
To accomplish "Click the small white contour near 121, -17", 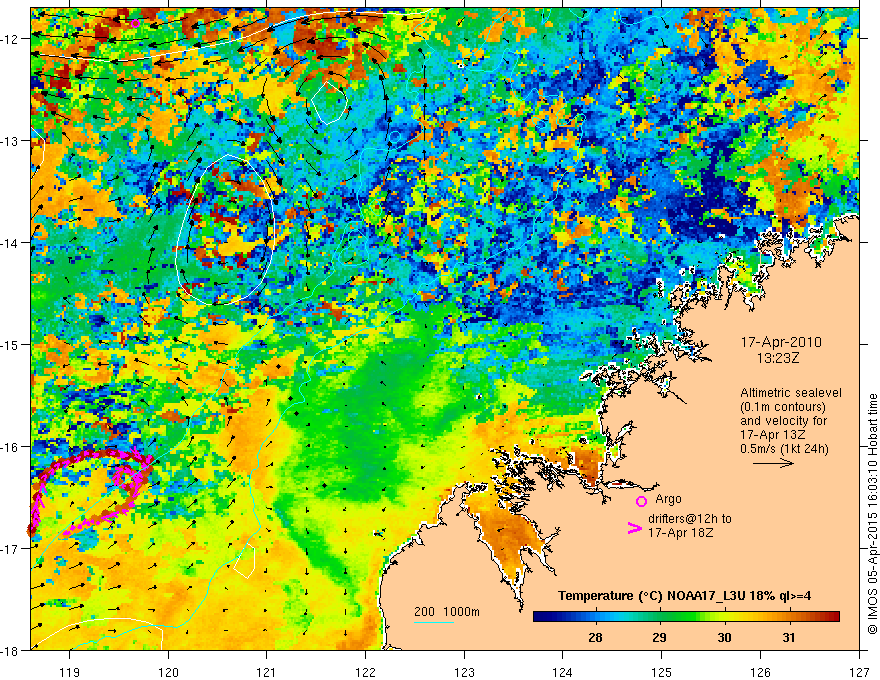I will pyautogui.click(x=245, y=561).
